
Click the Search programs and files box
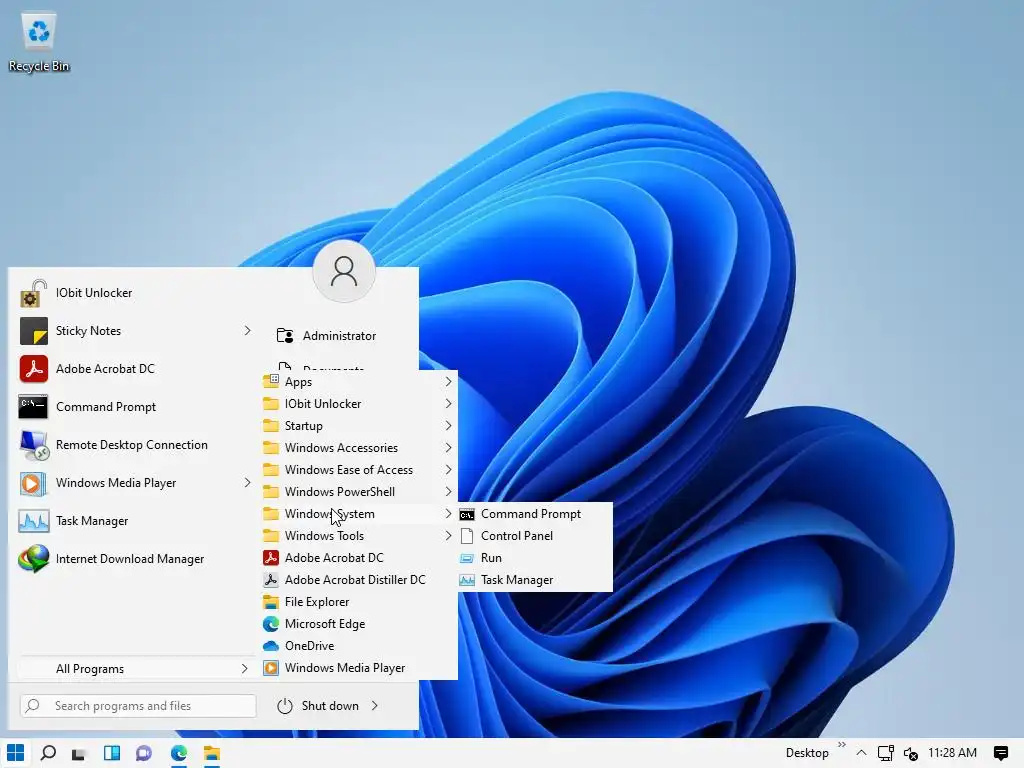pyautogui.click(x=138, y=705)
